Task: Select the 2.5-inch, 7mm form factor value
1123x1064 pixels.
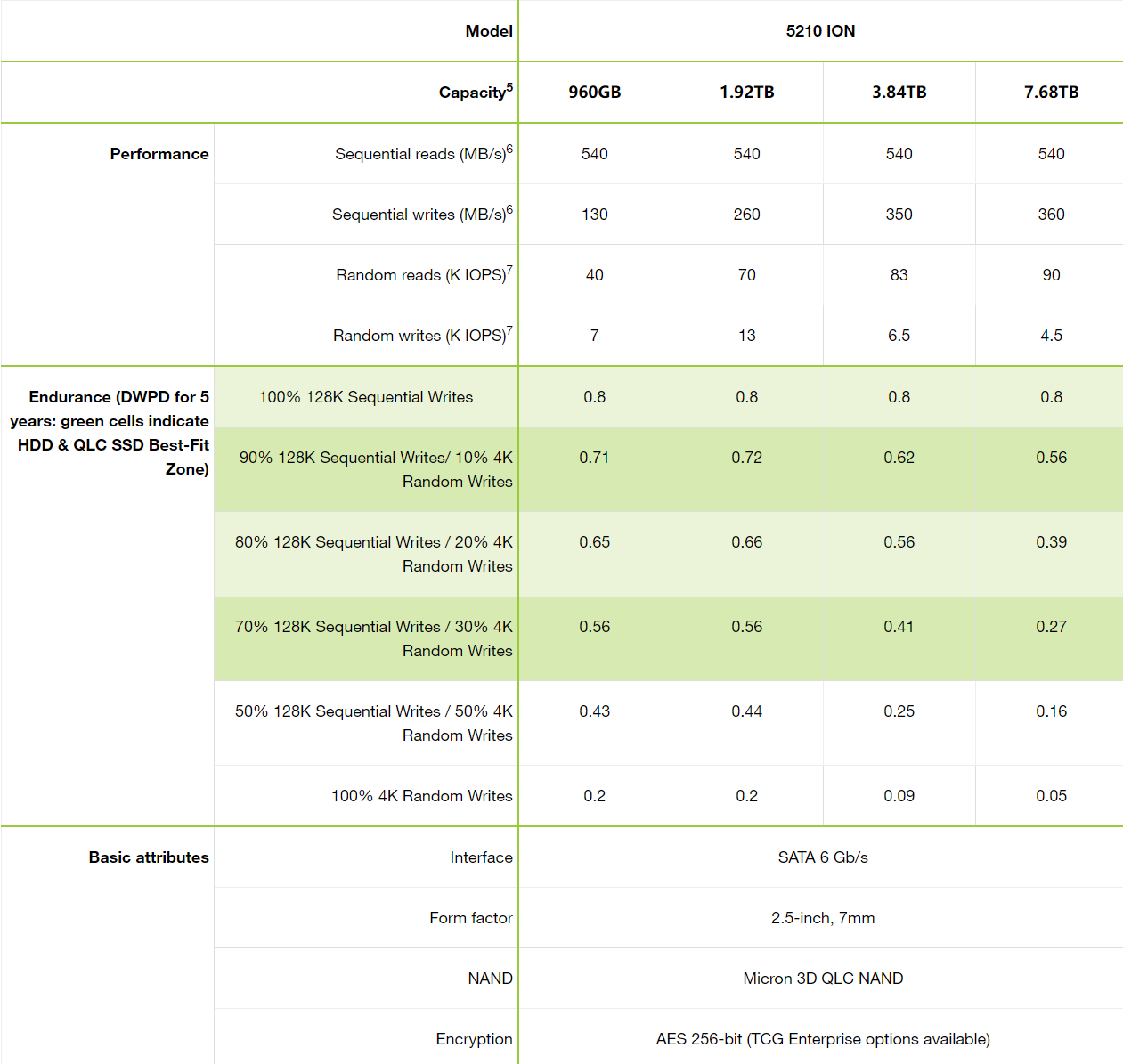Action: pyautogui.click(x=822, y=918)
